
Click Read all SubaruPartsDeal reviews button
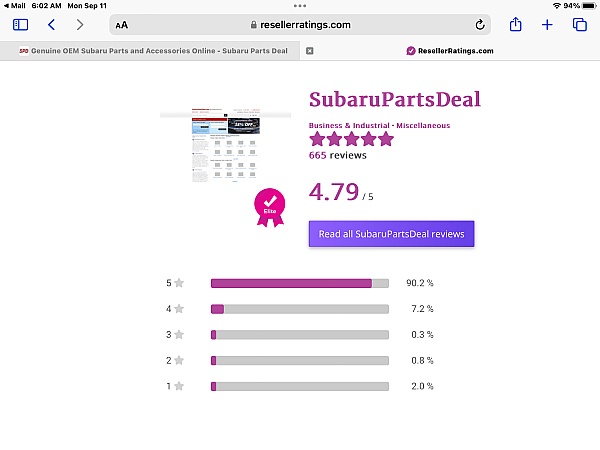[x=391, y=234]
